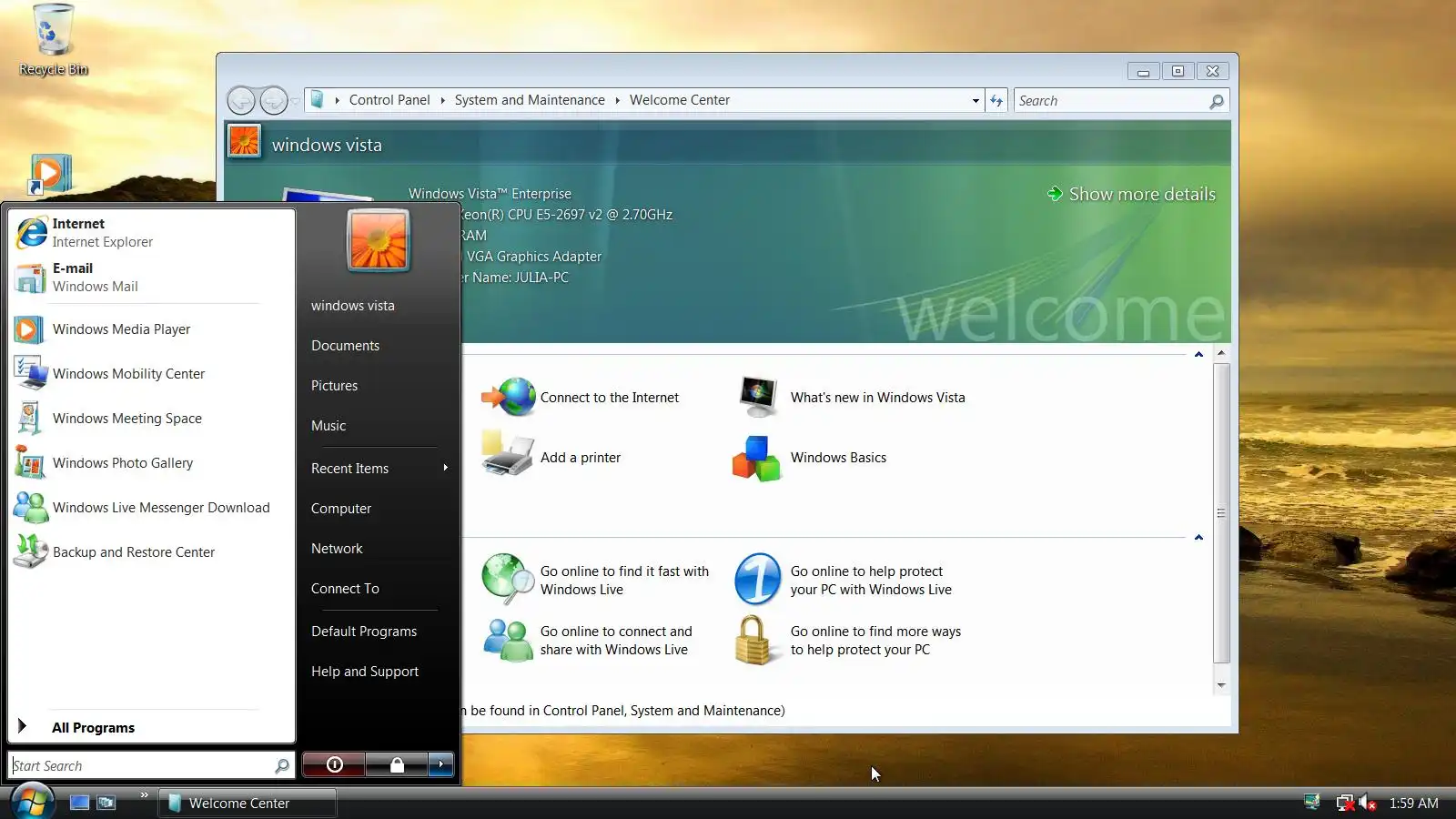
Task: Lock the computer with the padlock button
Action: [397, 764]
